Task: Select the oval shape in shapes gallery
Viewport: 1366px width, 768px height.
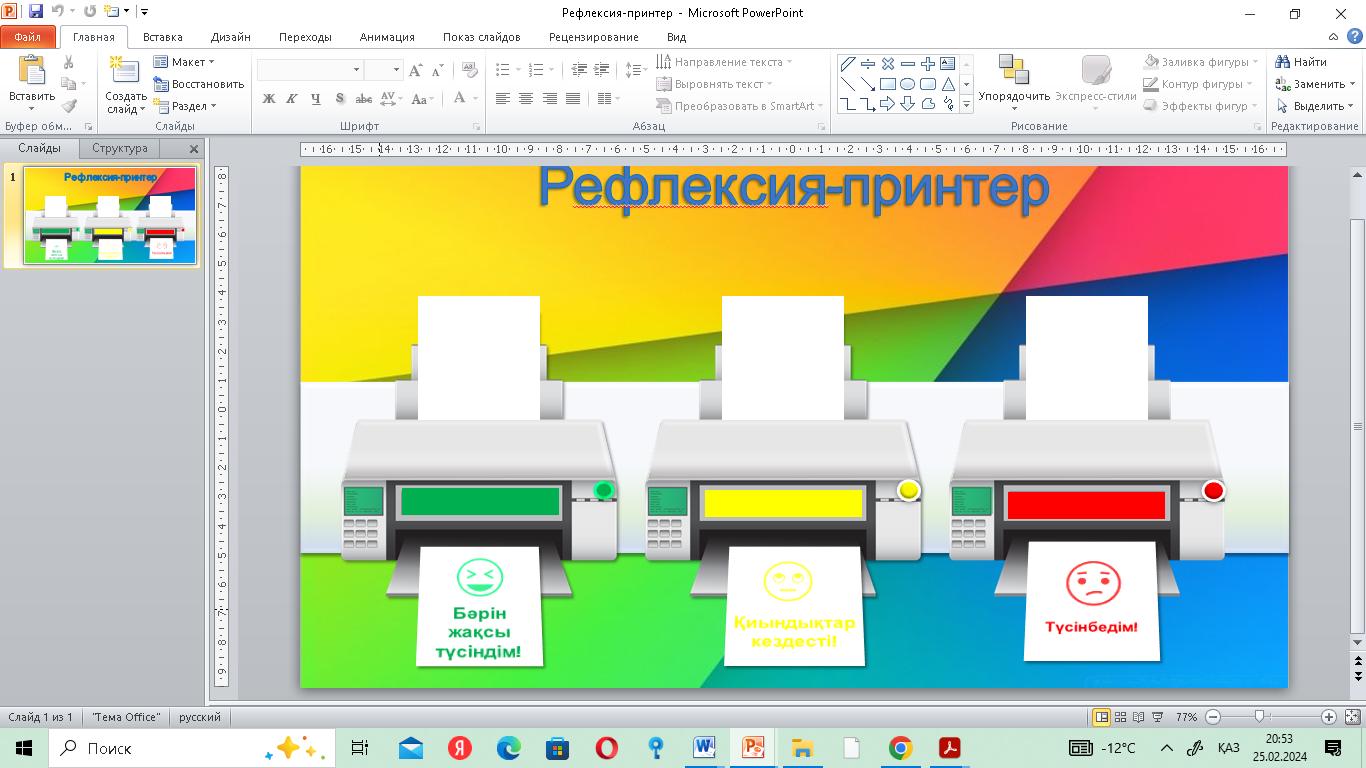Action: pos(907,84)
